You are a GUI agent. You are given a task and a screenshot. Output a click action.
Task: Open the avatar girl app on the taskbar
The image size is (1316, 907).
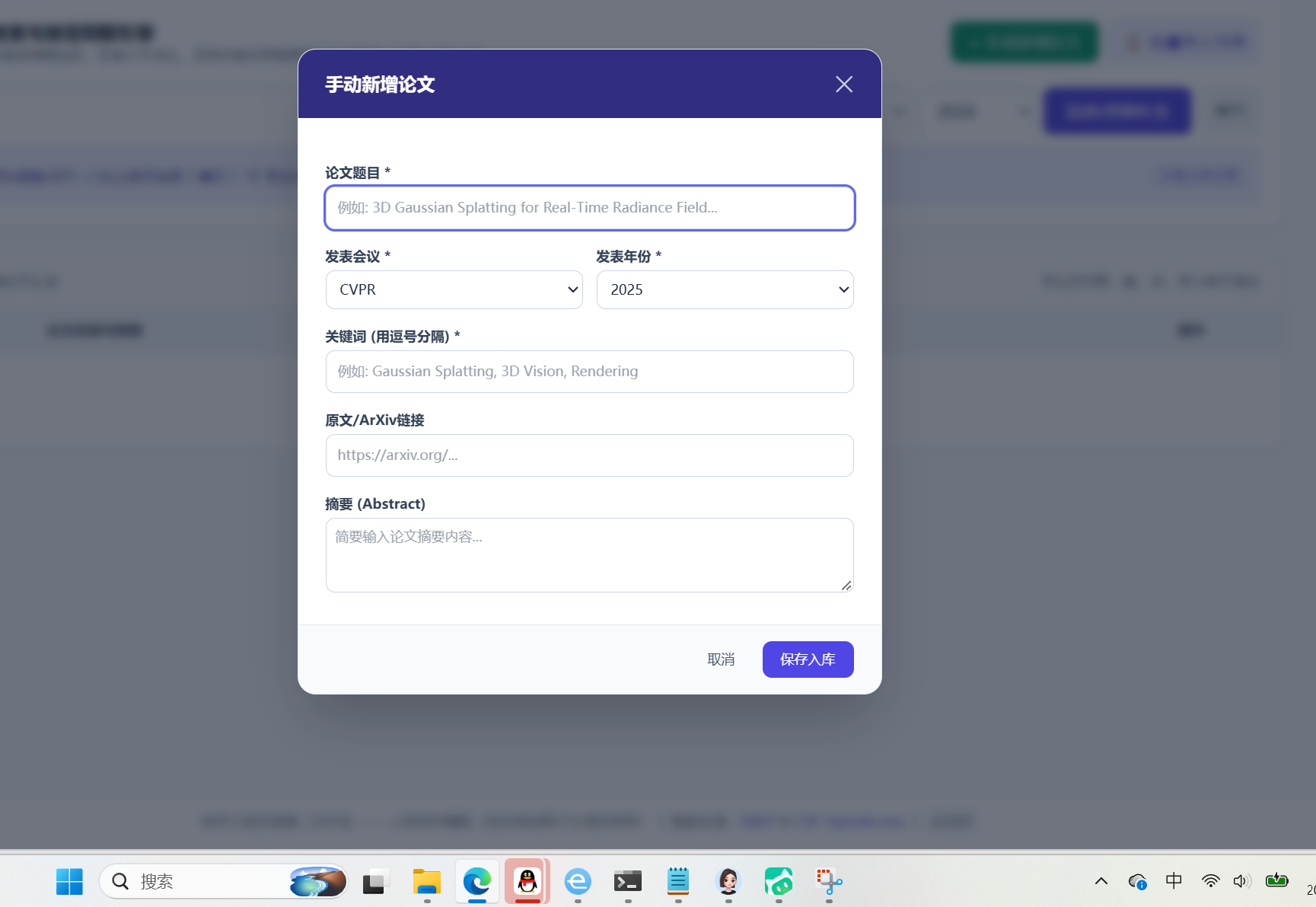point(728,882)
